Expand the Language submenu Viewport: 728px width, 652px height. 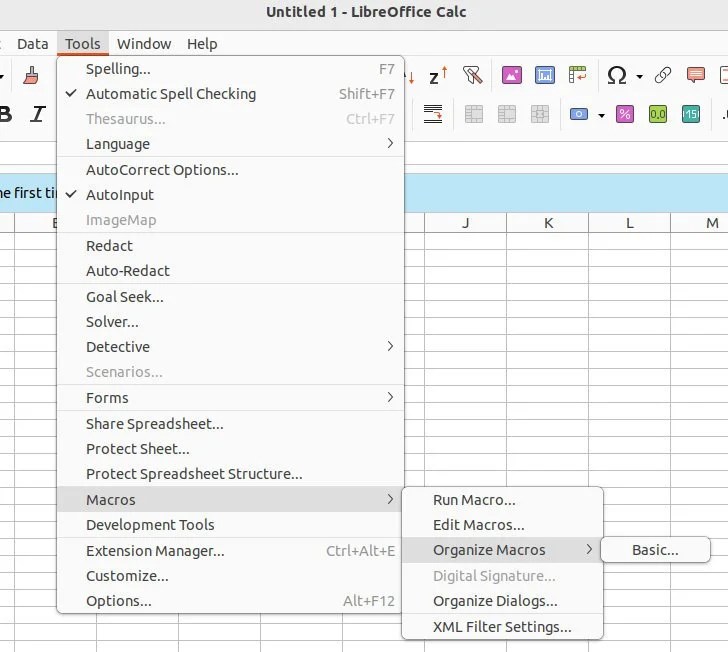tap(230, 144)
